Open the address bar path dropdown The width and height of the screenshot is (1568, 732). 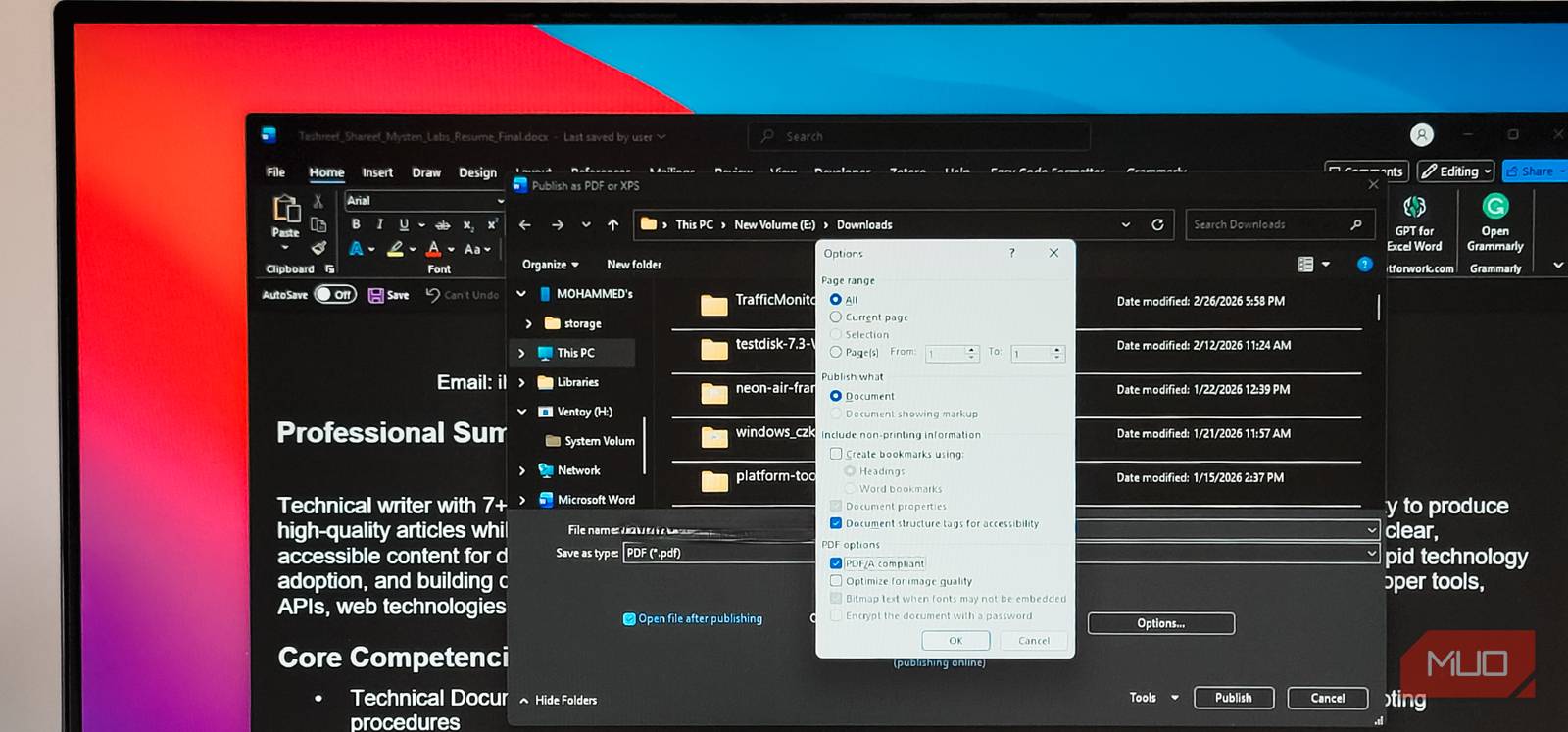click(1125, 224)
